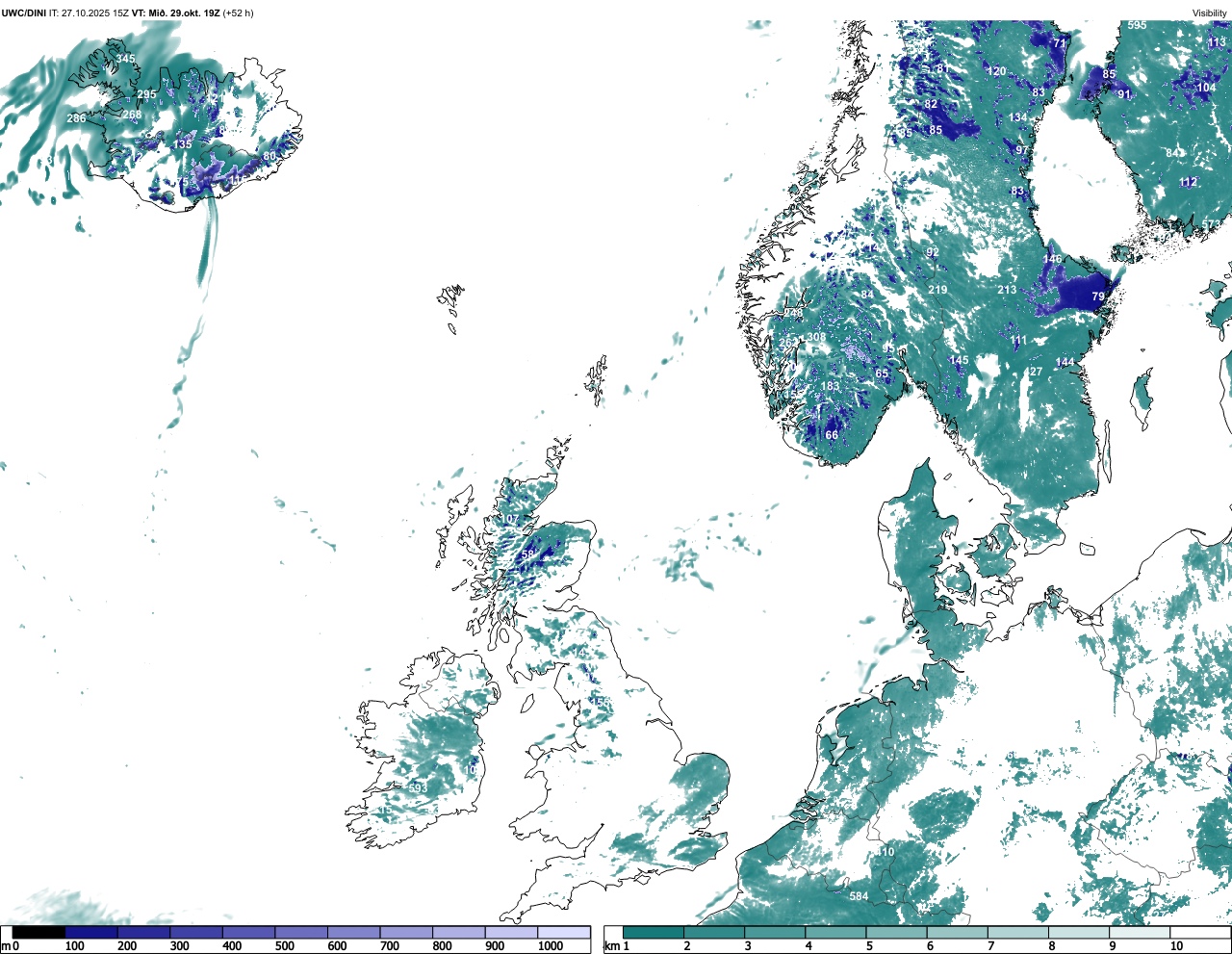Image resolution: width=1232 pixels, height=954 pixels.
Task: Click the palest 9–10 km legend swatch
Action: point(1140,932)
